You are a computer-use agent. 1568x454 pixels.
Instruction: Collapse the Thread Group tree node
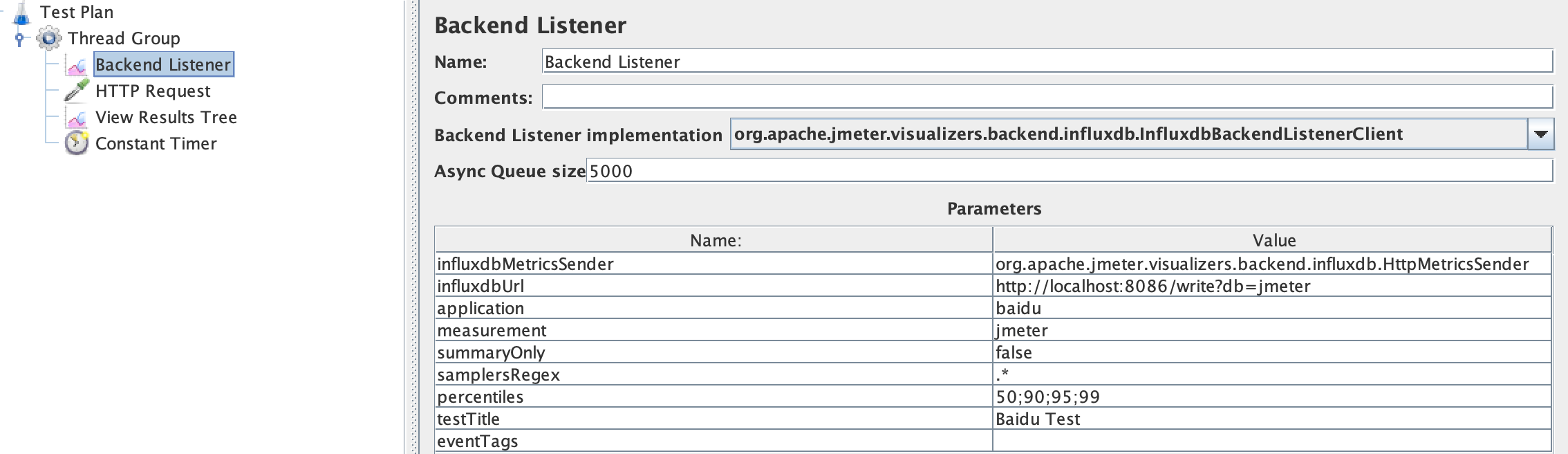[x=19, y=39]
